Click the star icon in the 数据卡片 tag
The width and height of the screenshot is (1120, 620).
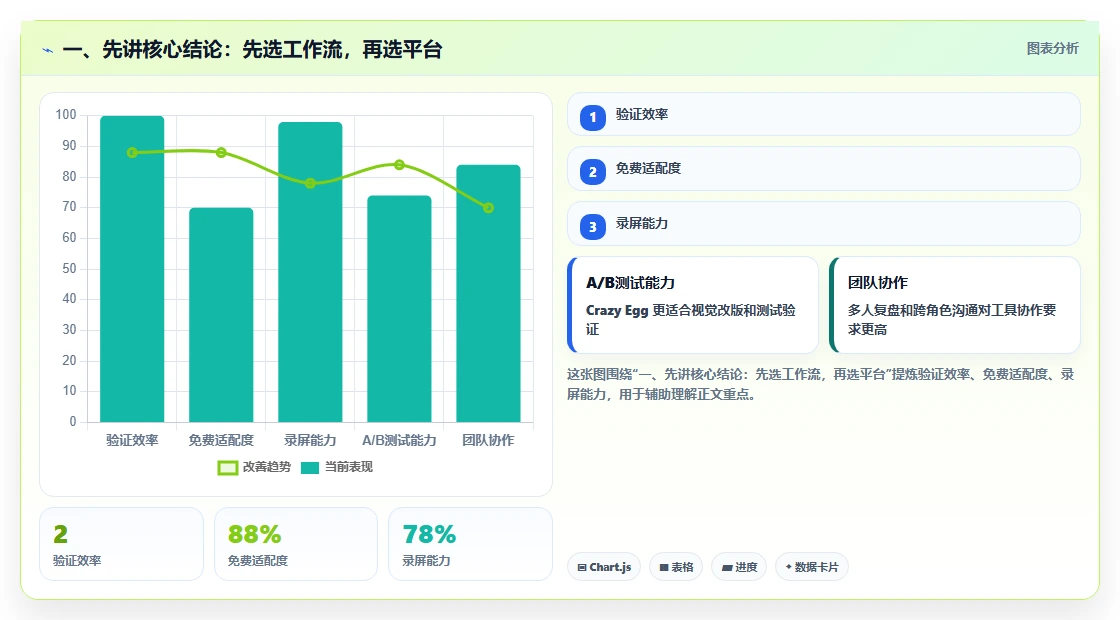pos(789,566)
